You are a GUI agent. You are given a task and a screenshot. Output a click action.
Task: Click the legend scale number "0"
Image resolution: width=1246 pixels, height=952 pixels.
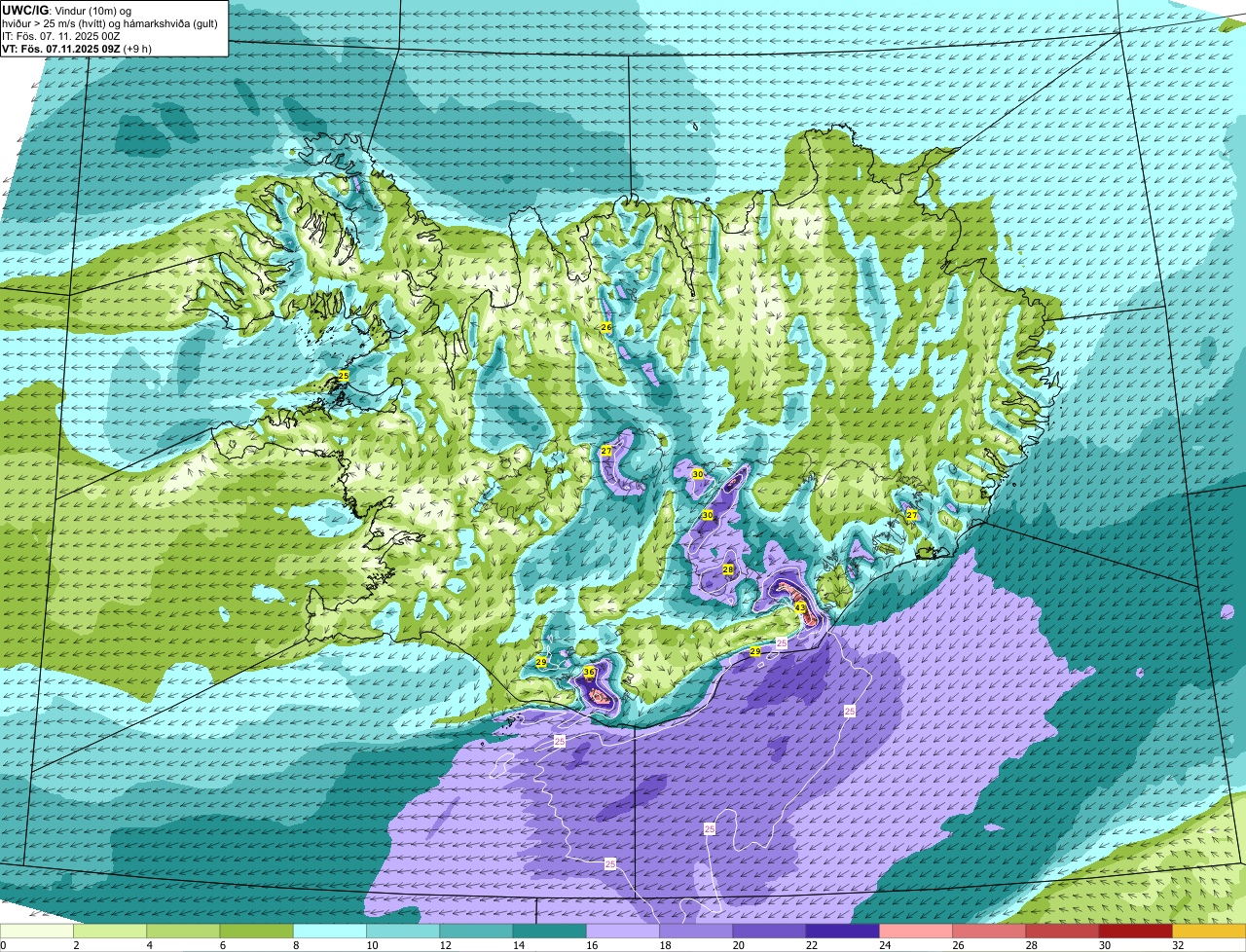(2, 945)
